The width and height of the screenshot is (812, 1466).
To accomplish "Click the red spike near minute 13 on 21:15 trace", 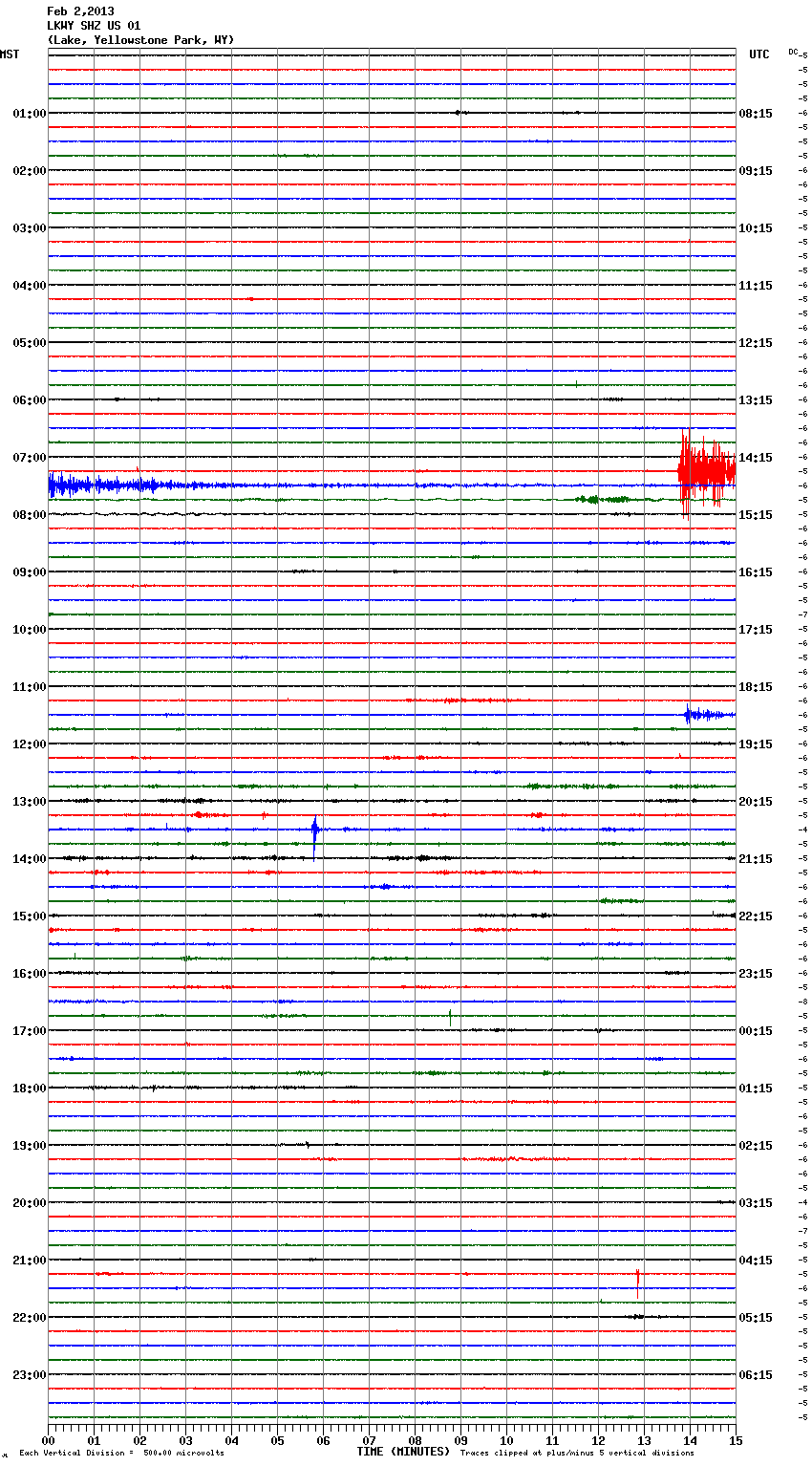I will pos(638,1282).
